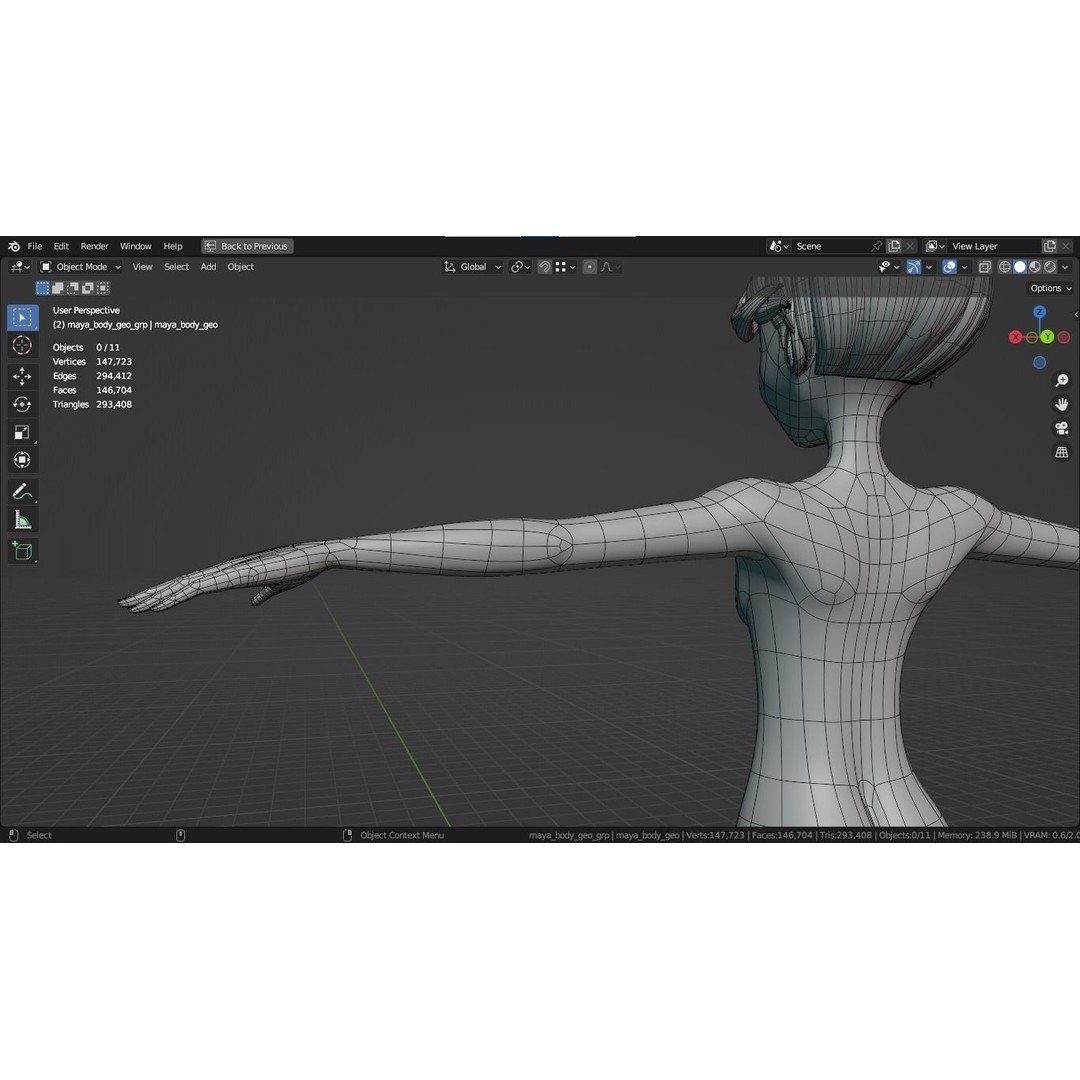Select the Select Box tool
This screenshot has height=1080, width=1080.
click(22, 318)
